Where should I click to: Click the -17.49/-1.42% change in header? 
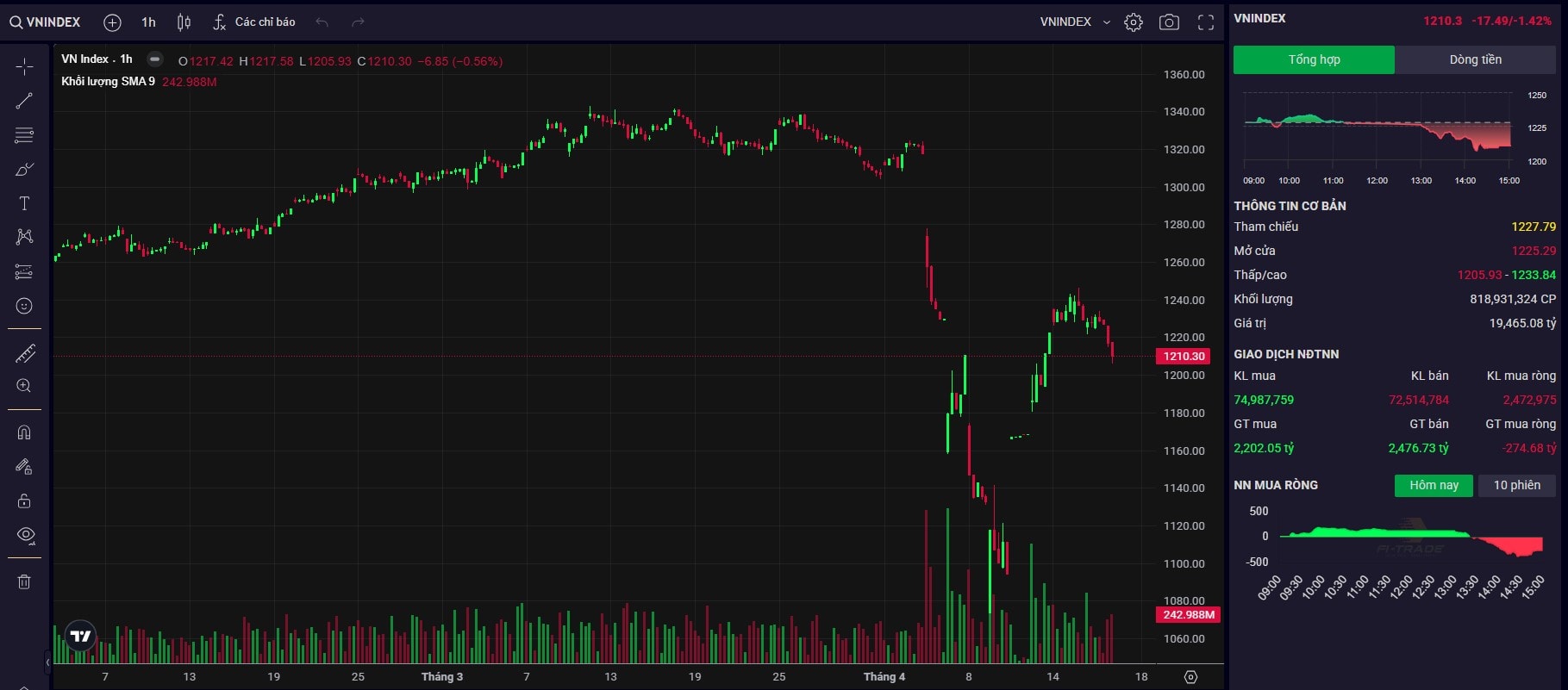[1511, 21]
